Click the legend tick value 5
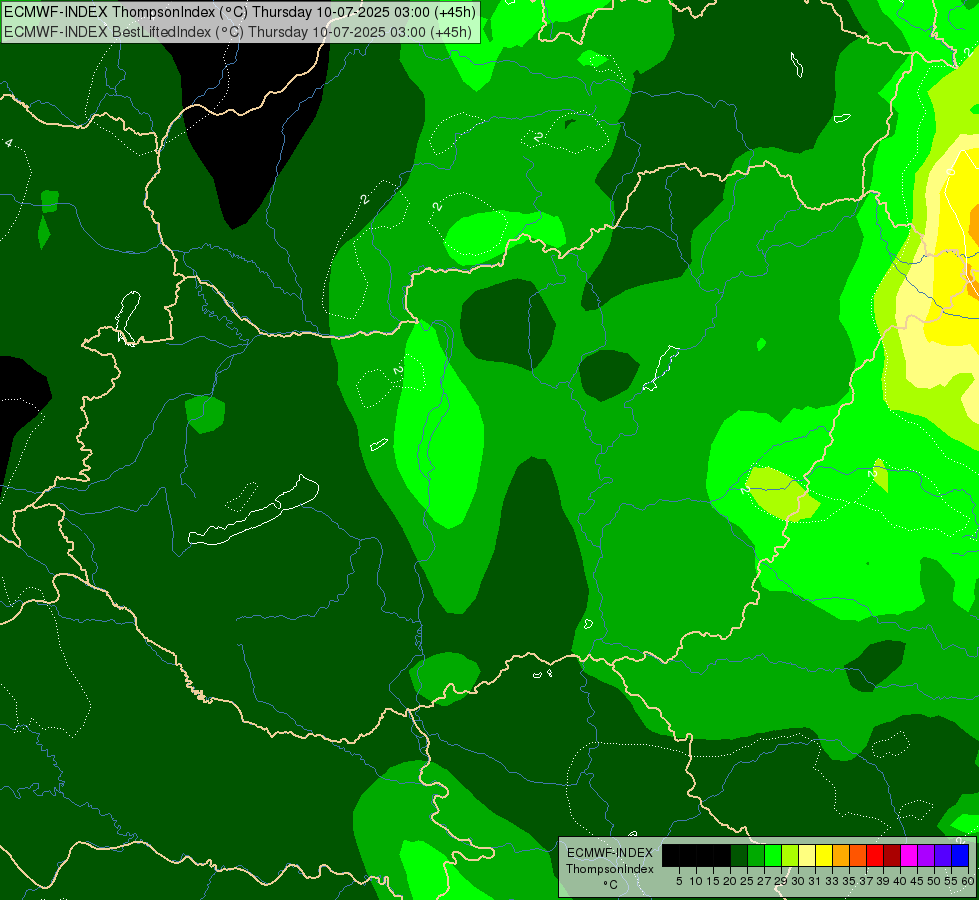 click(x=679, y=881)
